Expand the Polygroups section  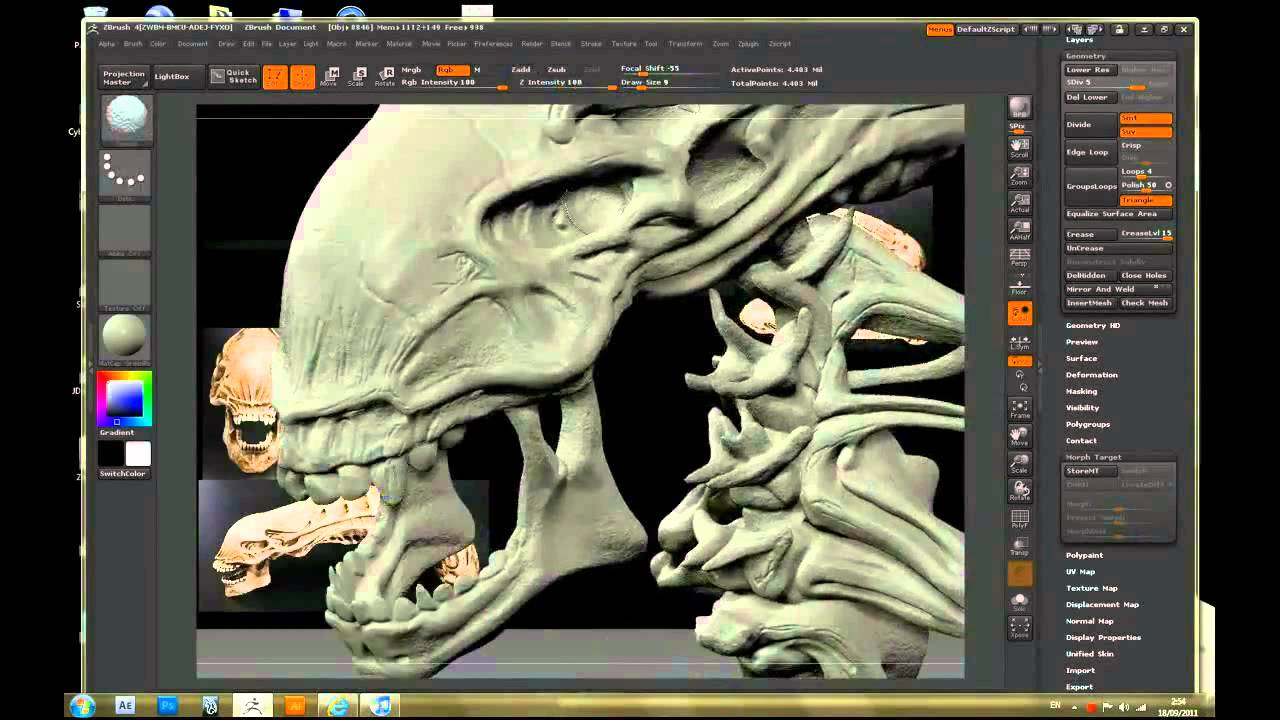pos(1088,424)
